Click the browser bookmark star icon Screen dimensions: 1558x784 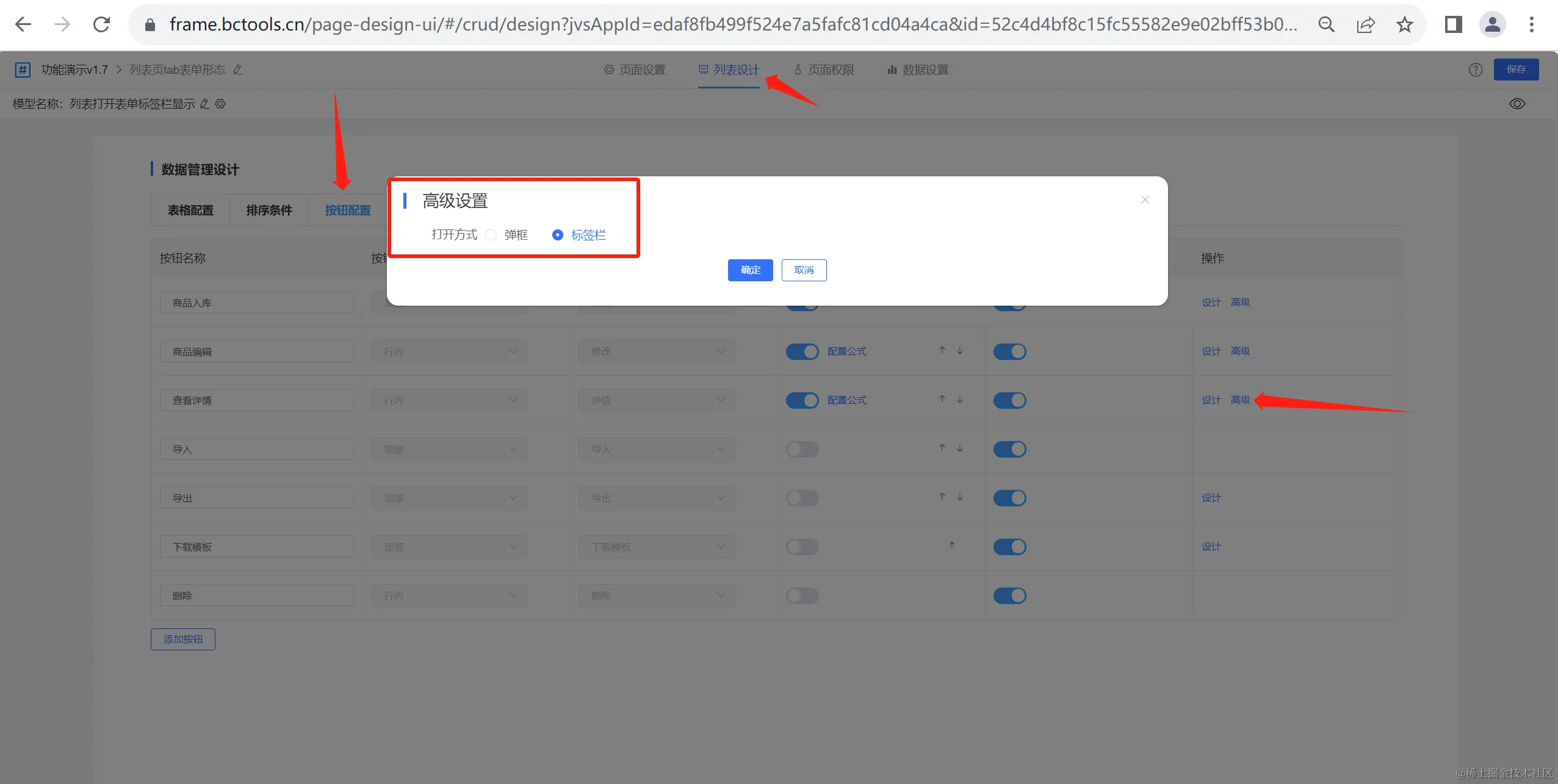pyautogui.click(x=1404, y=24)
